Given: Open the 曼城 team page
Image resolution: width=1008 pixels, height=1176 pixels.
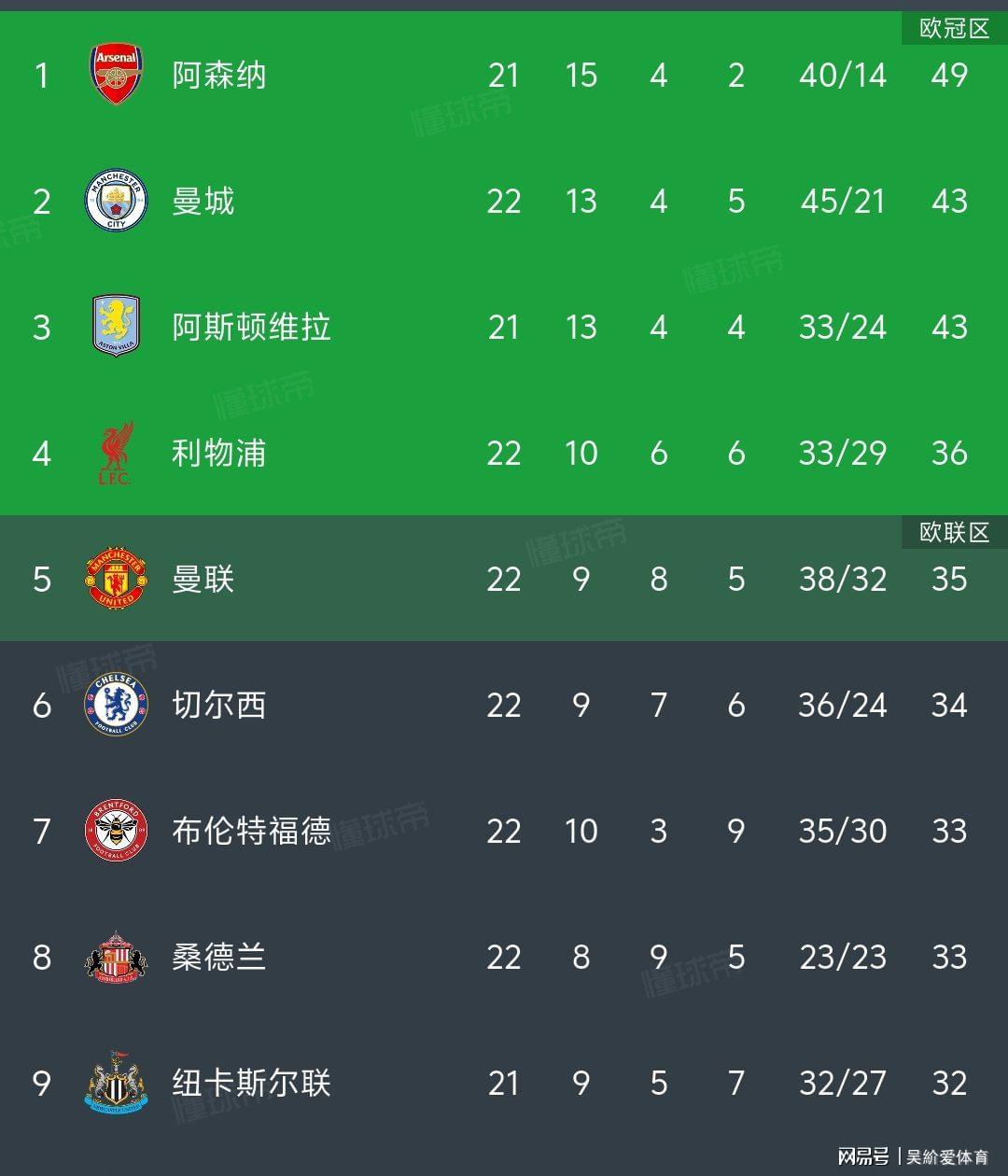Looking at the screenshot, I should (x=203, y=201).
